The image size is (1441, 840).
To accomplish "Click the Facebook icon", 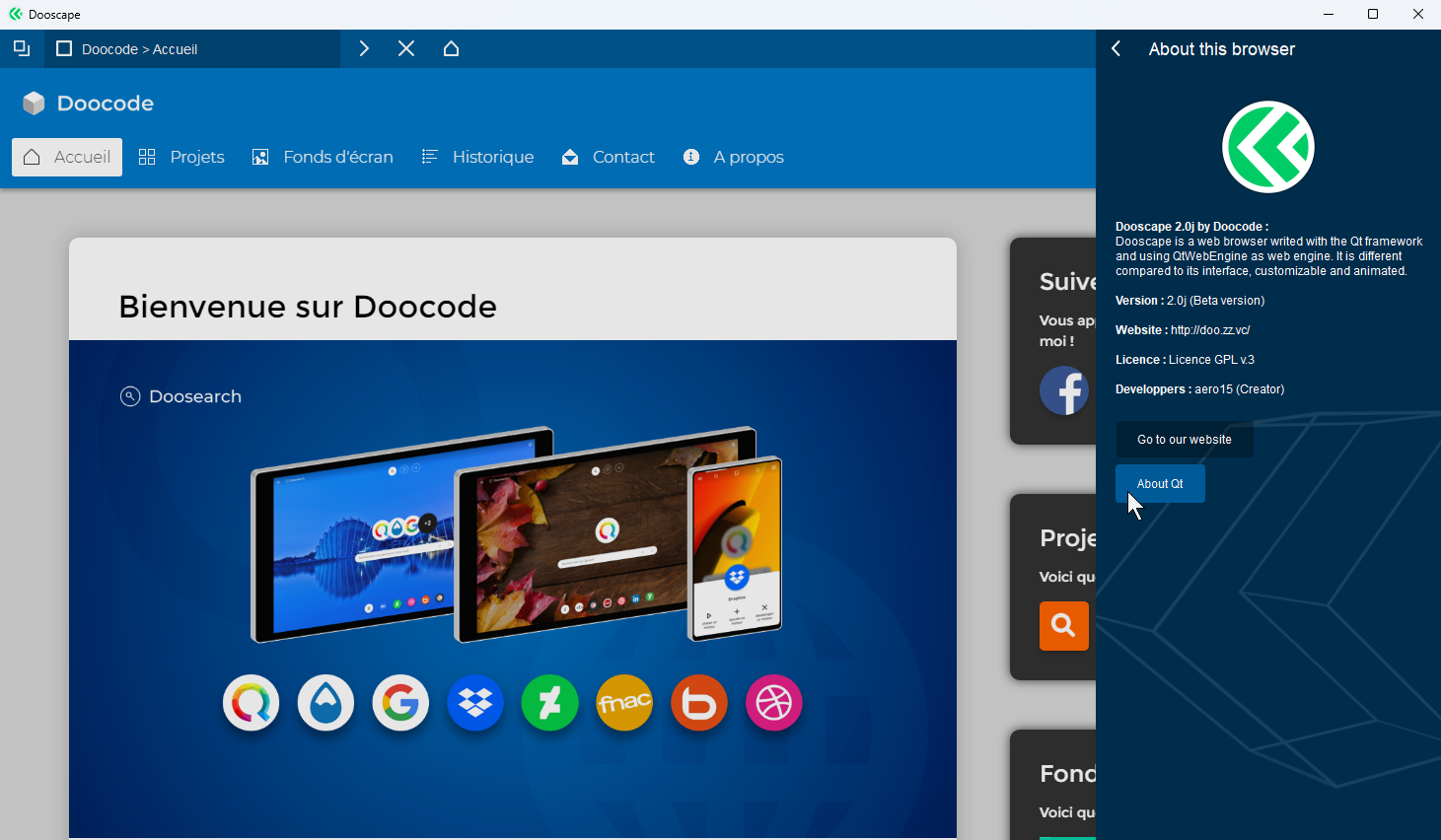I will 1065,391.
